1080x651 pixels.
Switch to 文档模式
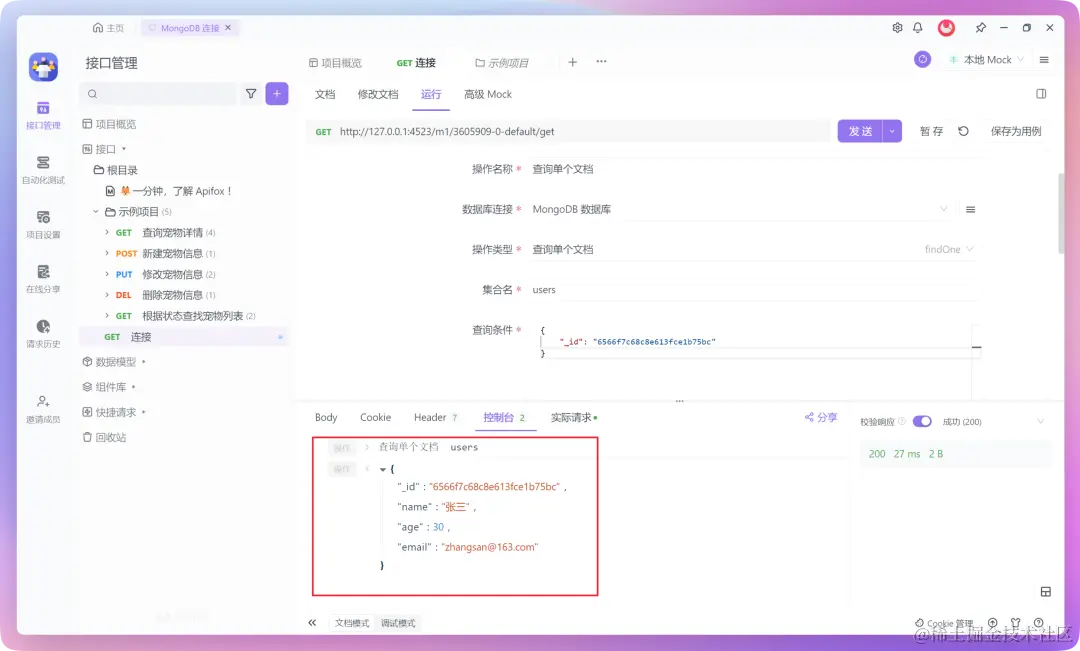coord(351,623)
